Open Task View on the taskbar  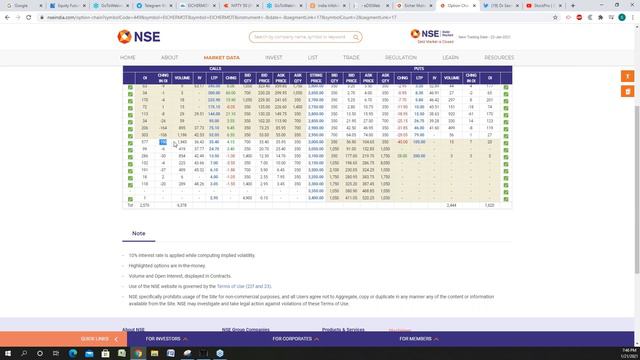[56, 353]
